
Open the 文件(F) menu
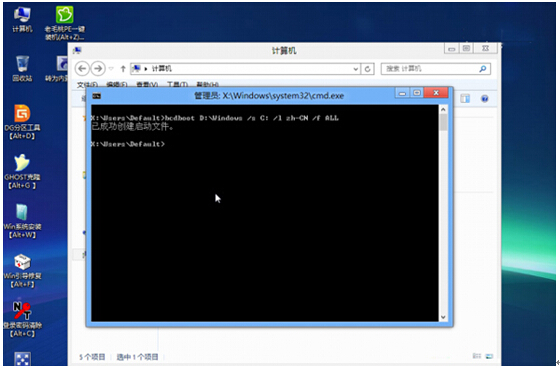[87, 85]
